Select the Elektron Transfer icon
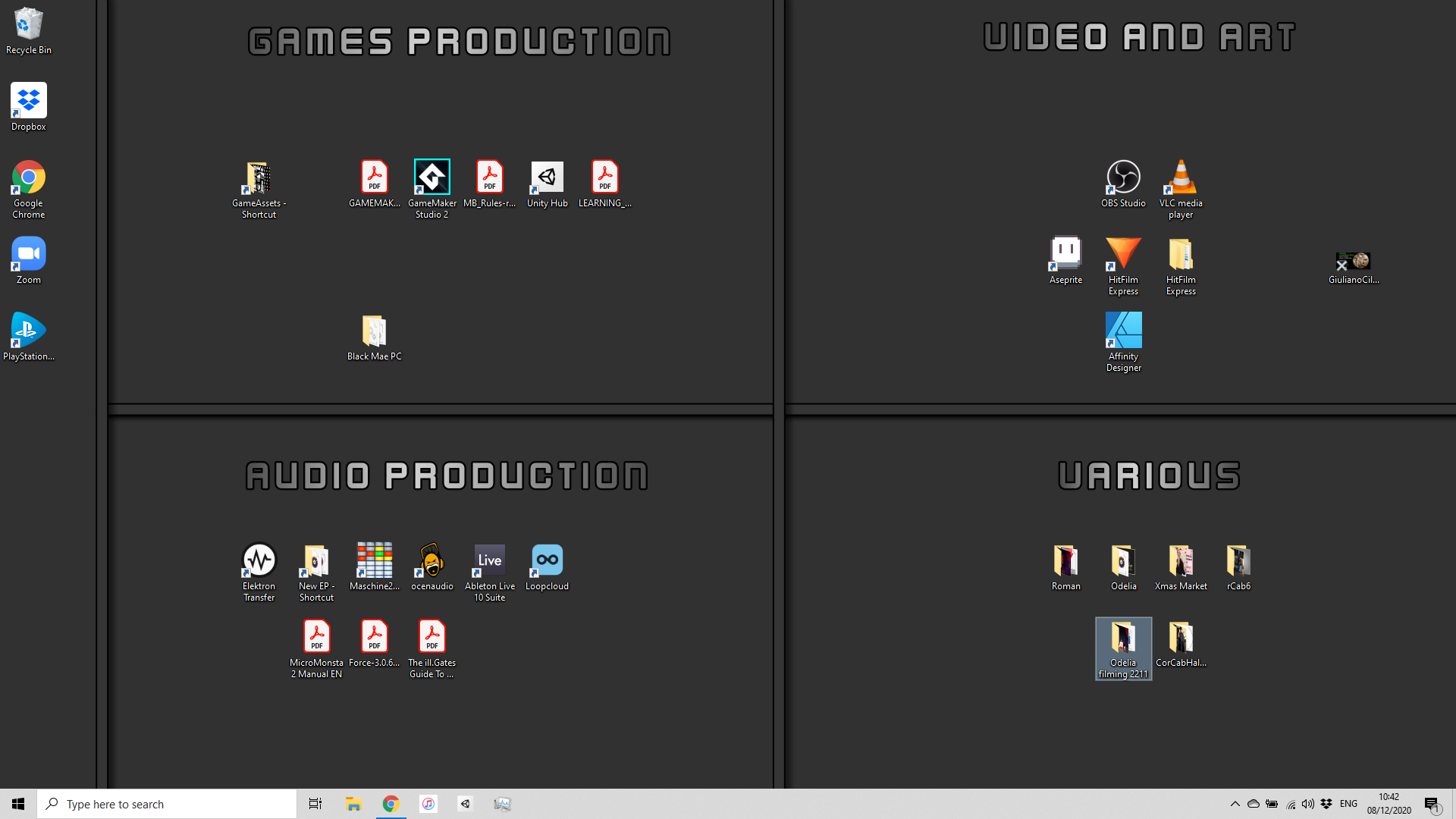1456x819 pixels. 259,560
